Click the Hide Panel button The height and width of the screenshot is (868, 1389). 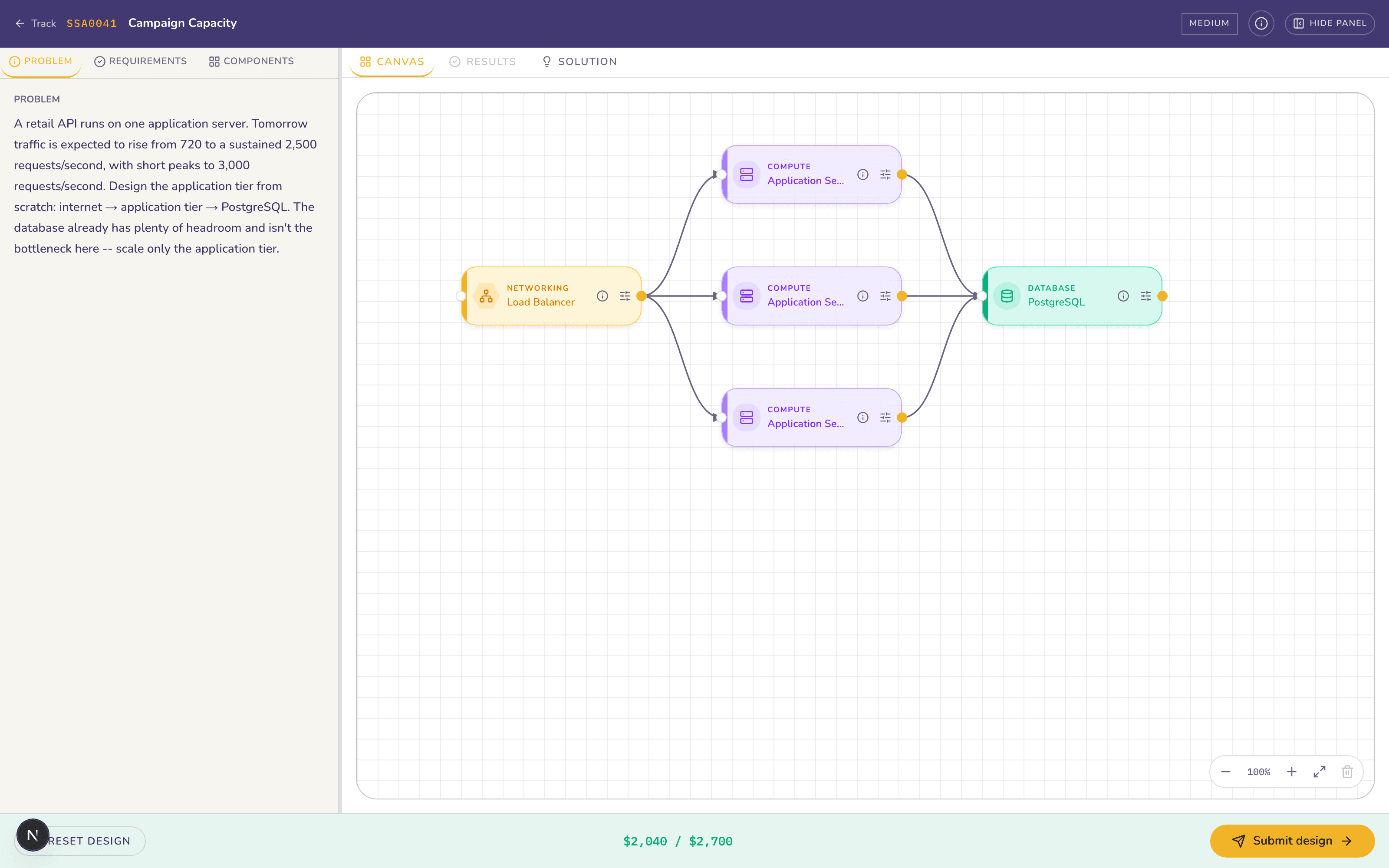(x=1329, y=23)
